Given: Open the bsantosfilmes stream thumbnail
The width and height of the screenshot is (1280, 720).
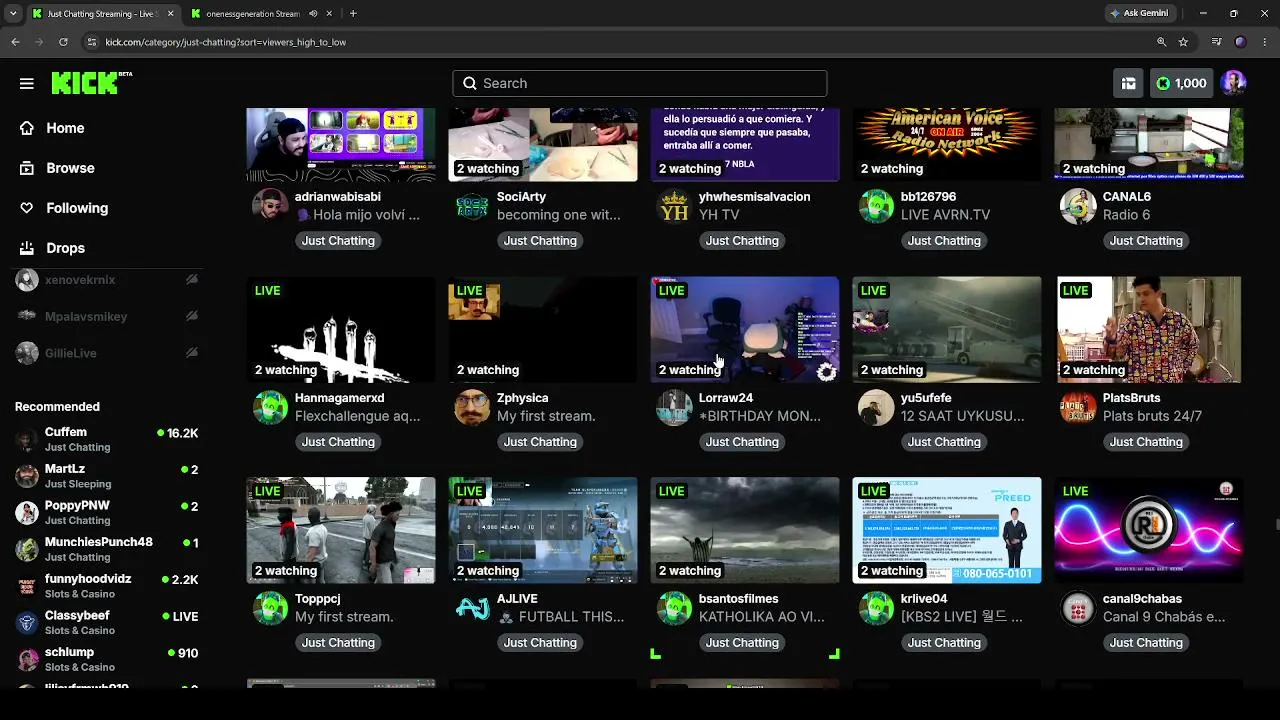Looking at the screenshot, I should [745, 530].
